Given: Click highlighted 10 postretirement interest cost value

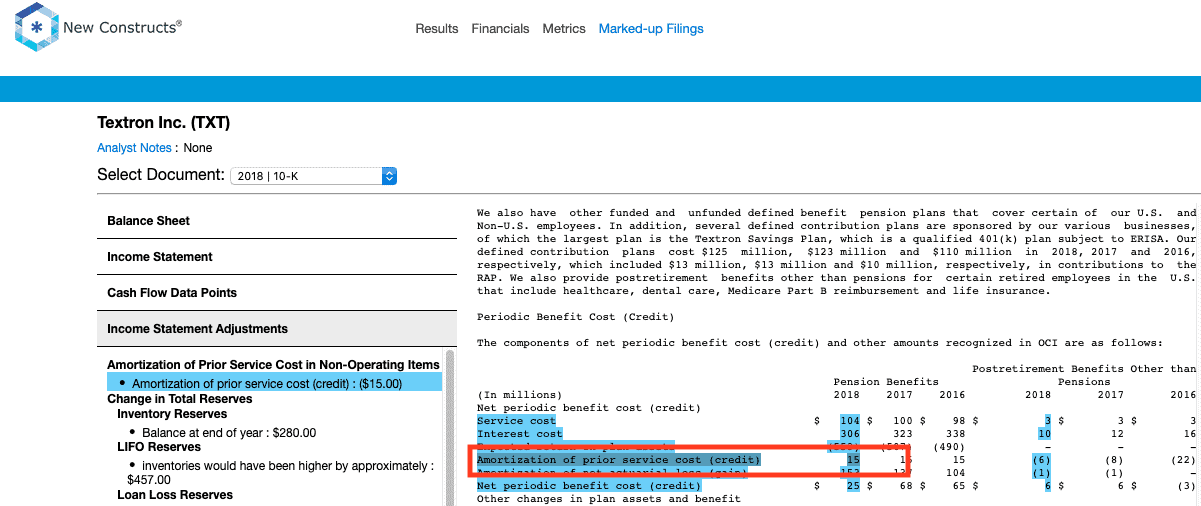Looking at the screenshot, I should click(1044, 434).
